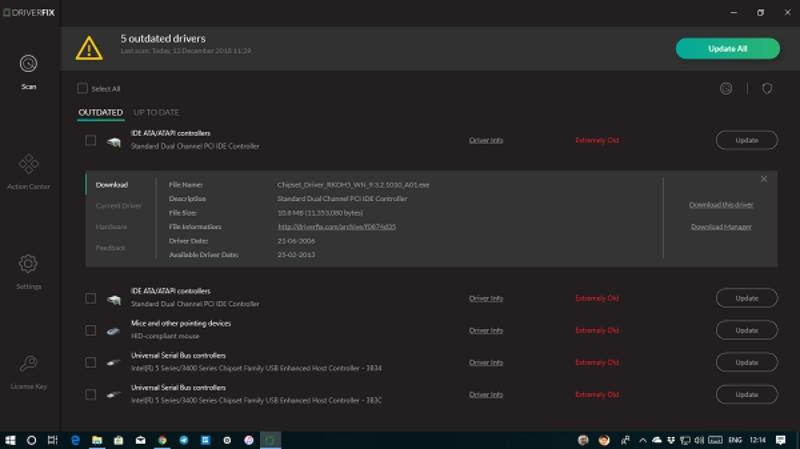Click the Update All button
The width and height of the screenshot is (800, 449).
coord(728,48)
